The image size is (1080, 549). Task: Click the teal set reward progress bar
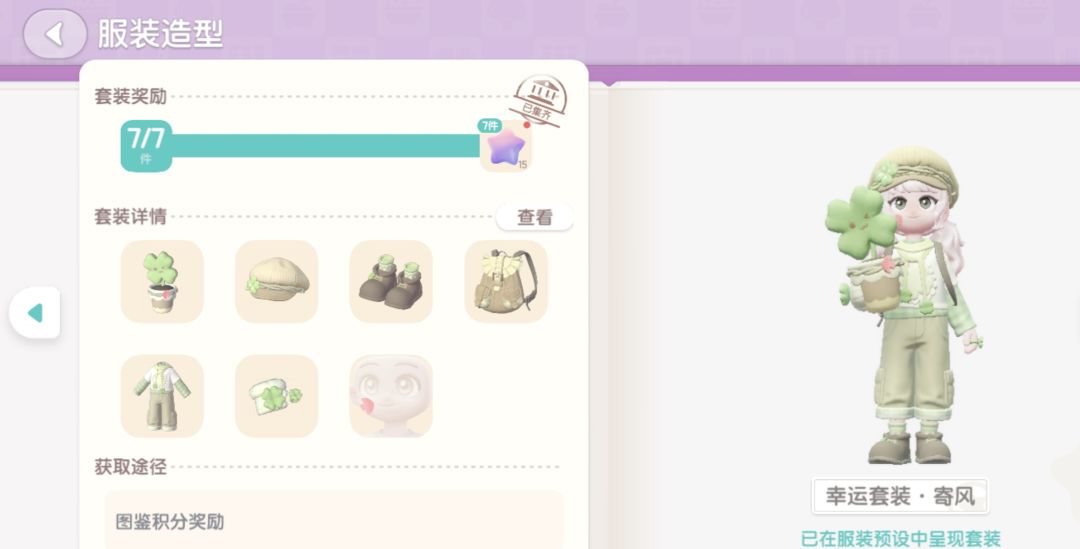coord(326,146)
